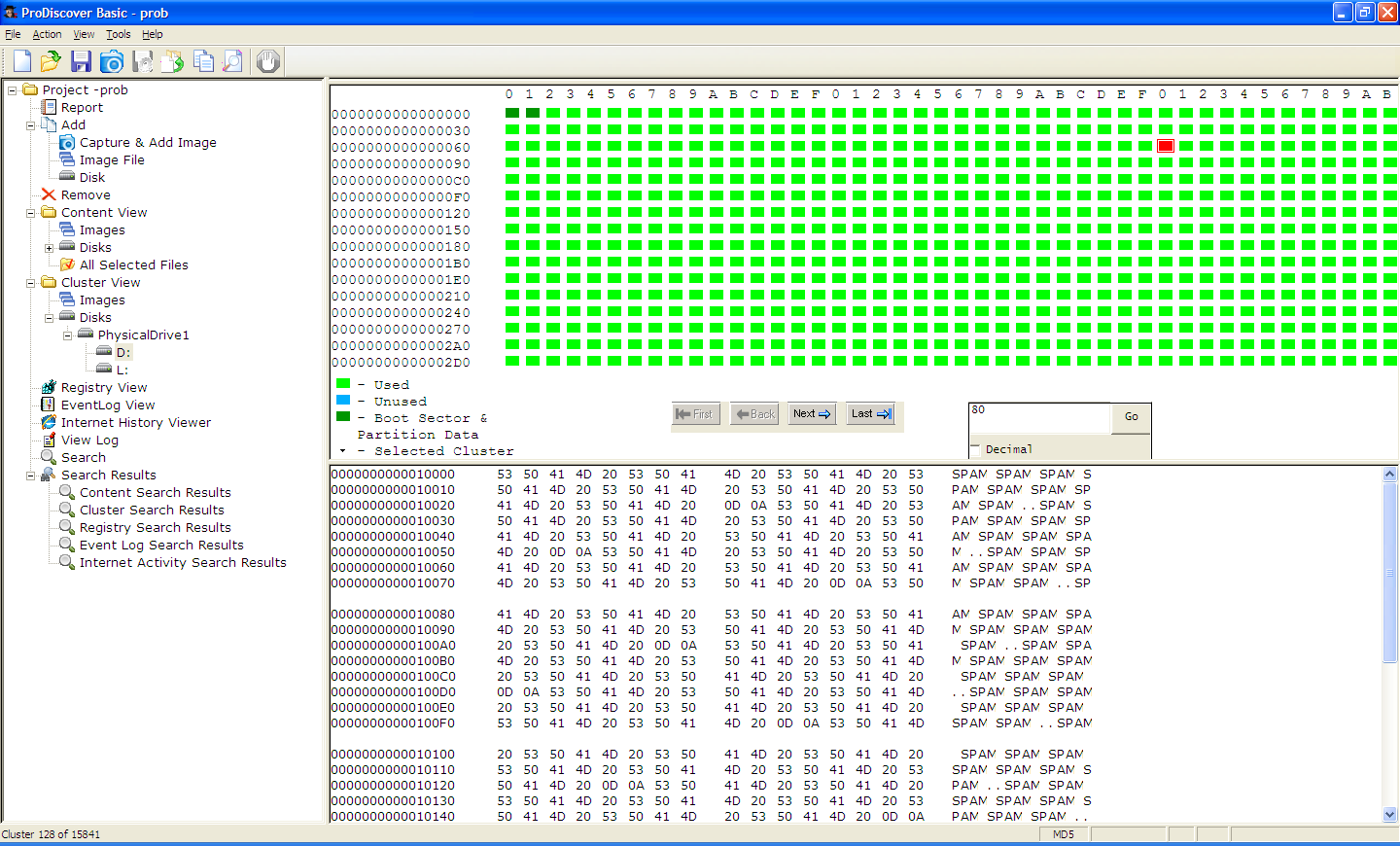Click the Capture & Add Image camera icon

(67, 142)
